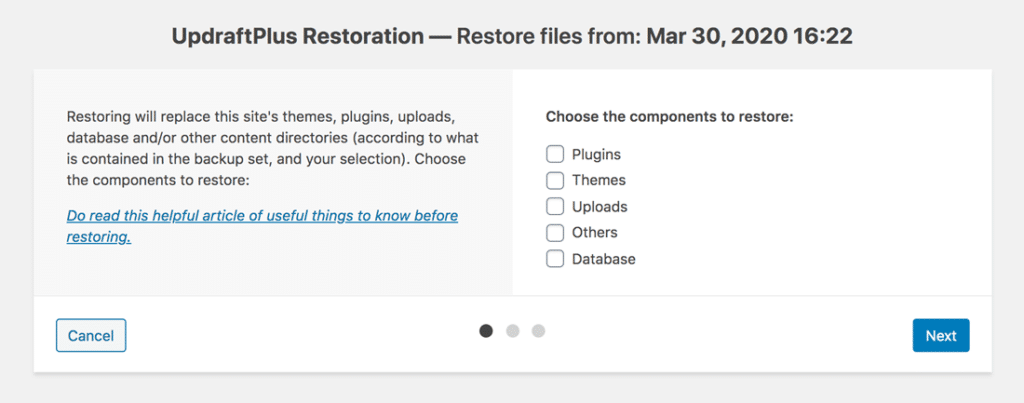Screen dimensions: 1024x403
Task: Check the Database restore option
Action: coord(555,259)
